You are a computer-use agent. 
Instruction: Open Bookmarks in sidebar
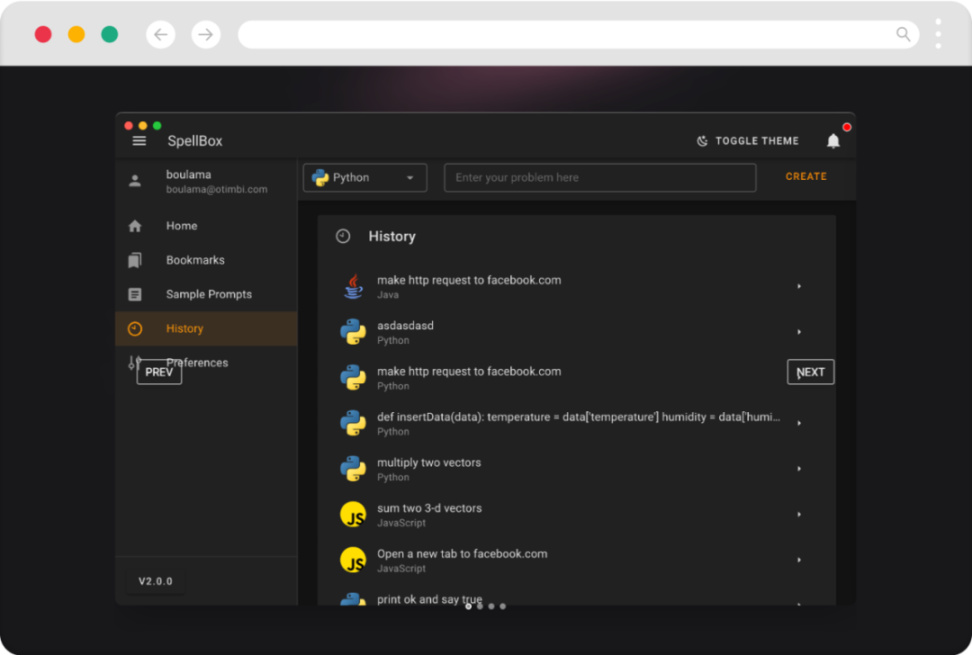tap(206, 260)
